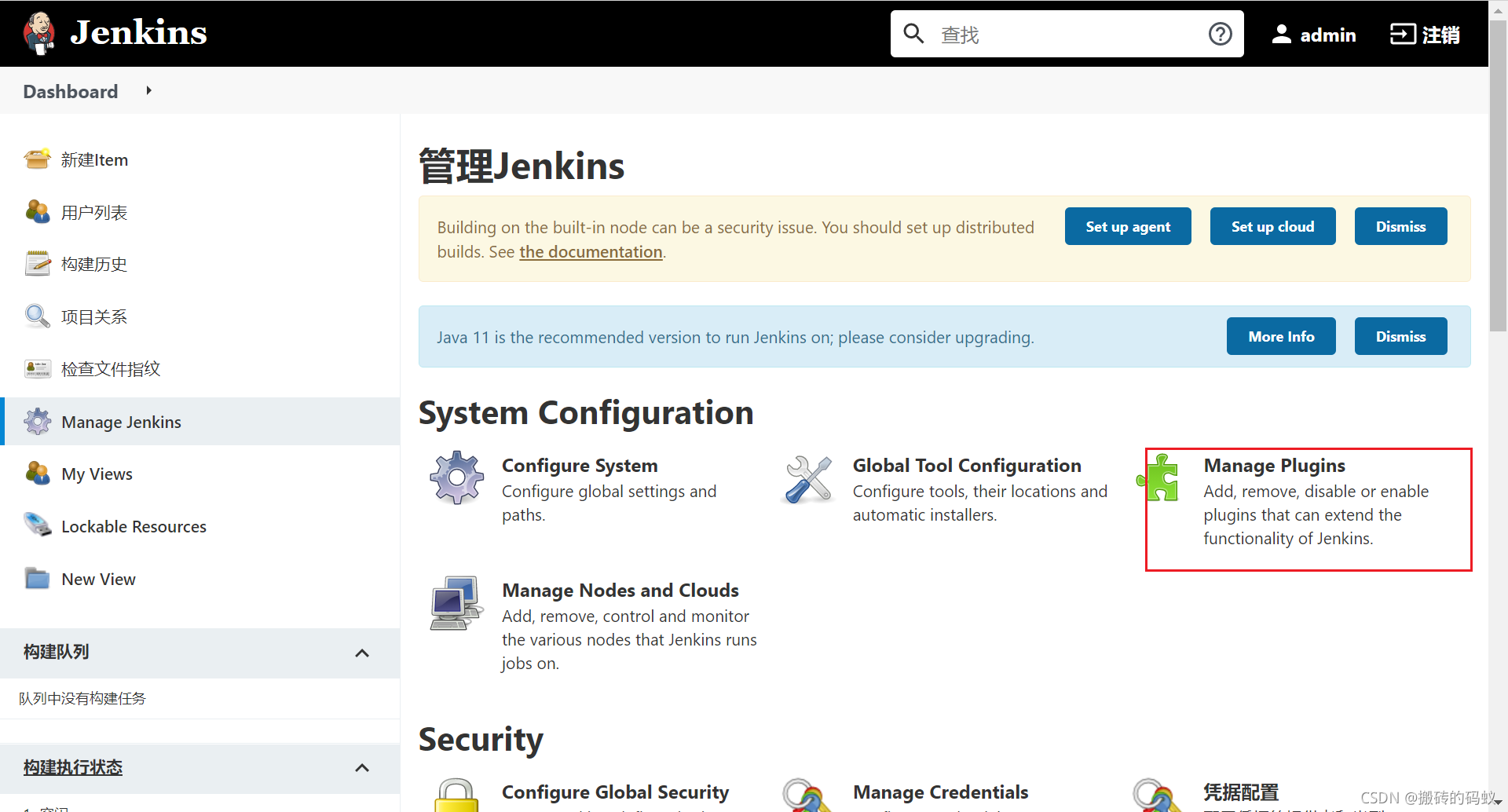Click the 构建历史 notepad icon

pyautogui.click(x=37, y=264)
